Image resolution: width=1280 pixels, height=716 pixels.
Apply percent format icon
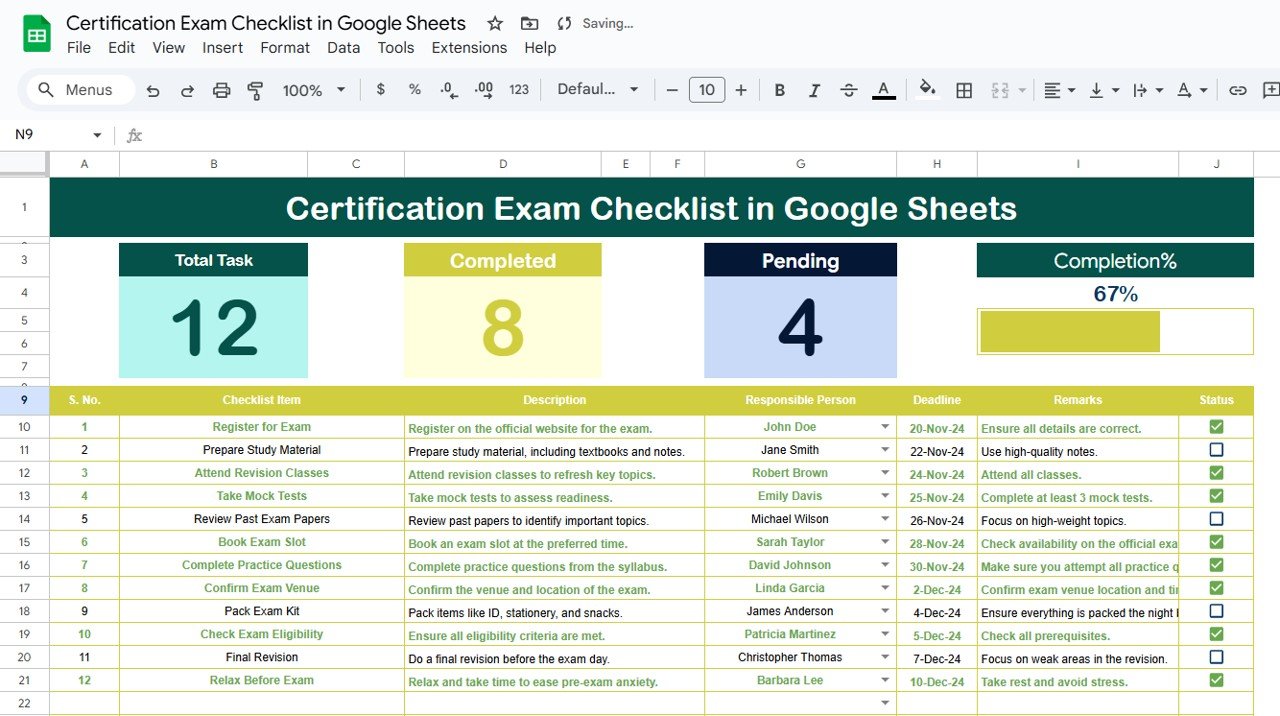click(x=414, y=89)
